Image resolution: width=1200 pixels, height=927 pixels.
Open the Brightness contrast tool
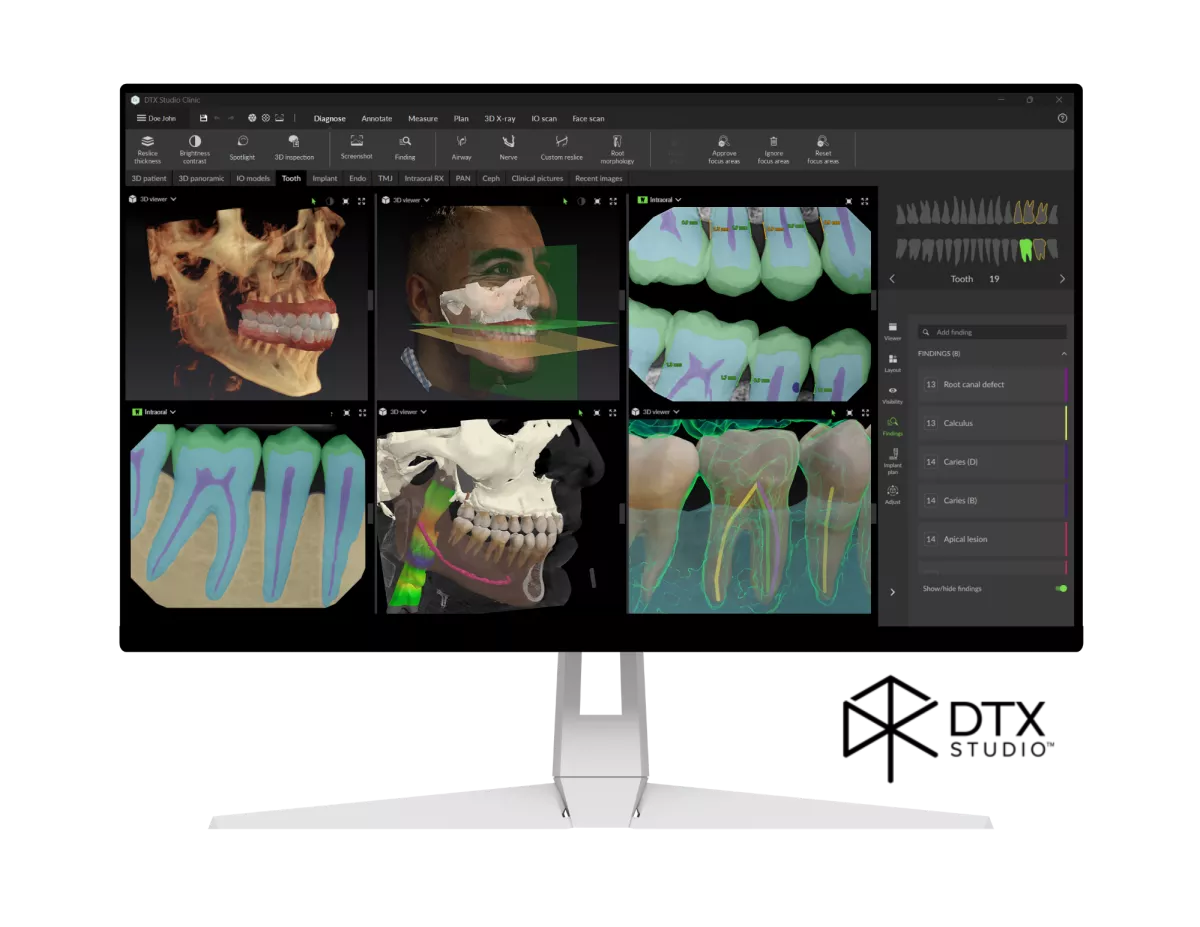pos(194,148)
